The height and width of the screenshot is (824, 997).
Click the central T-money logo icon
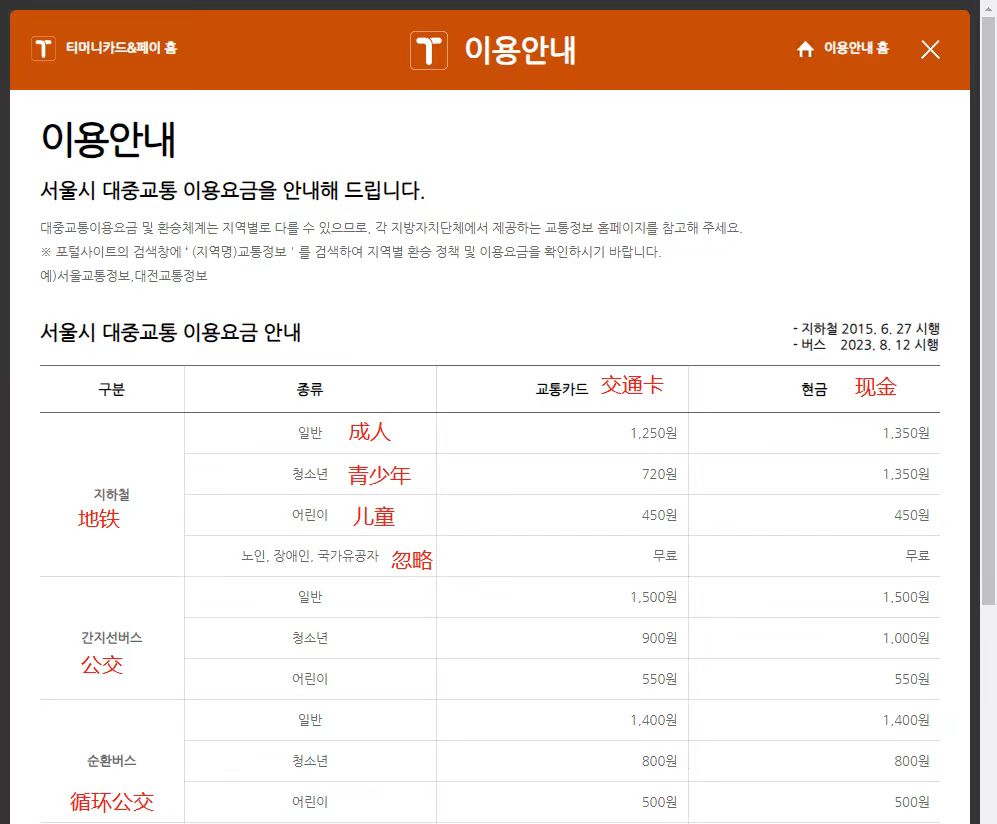click(429, 50)
